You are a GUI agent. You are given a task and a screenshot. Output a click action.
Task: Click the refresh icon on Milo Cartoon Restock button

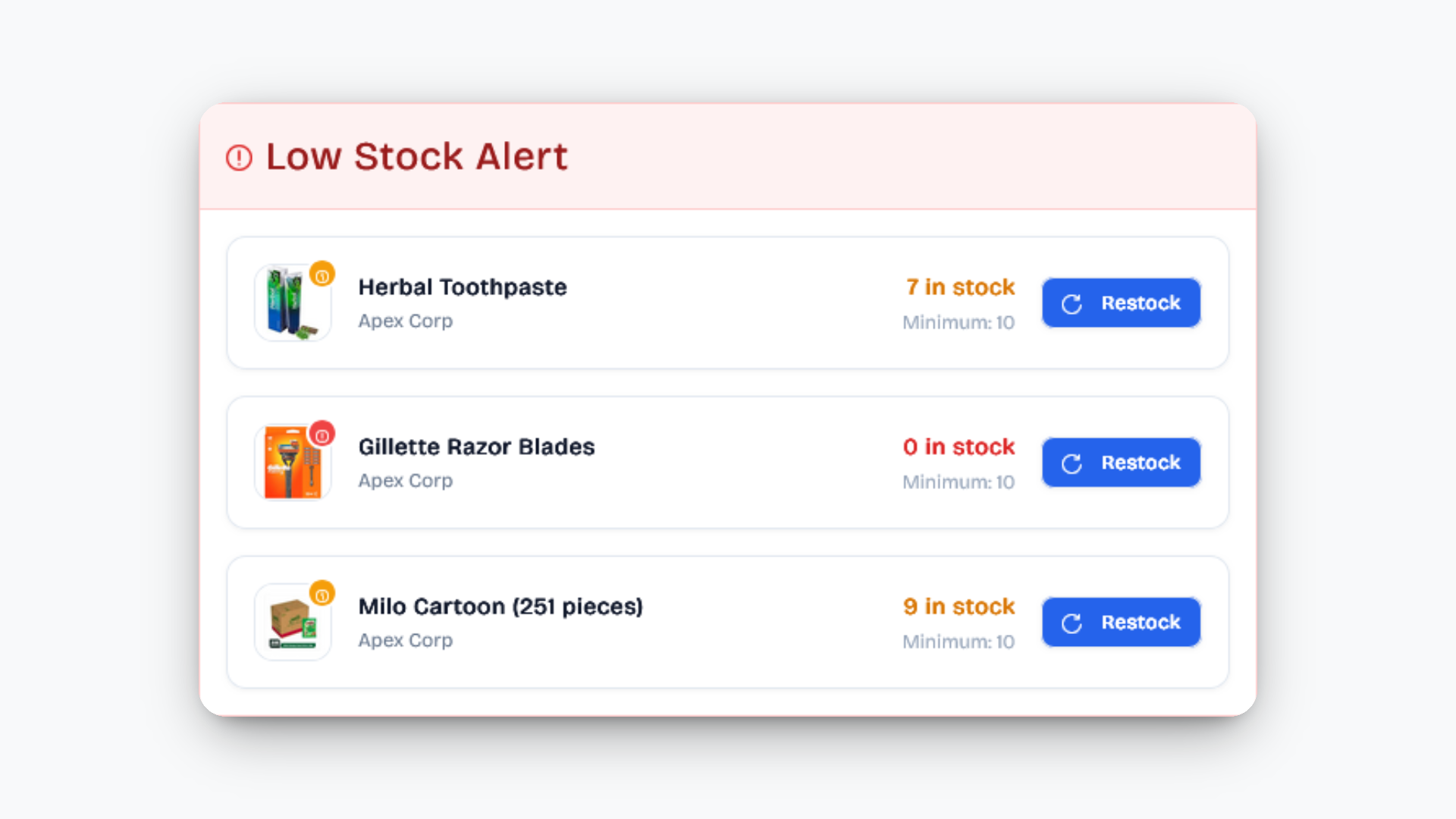click(1072, 622)
